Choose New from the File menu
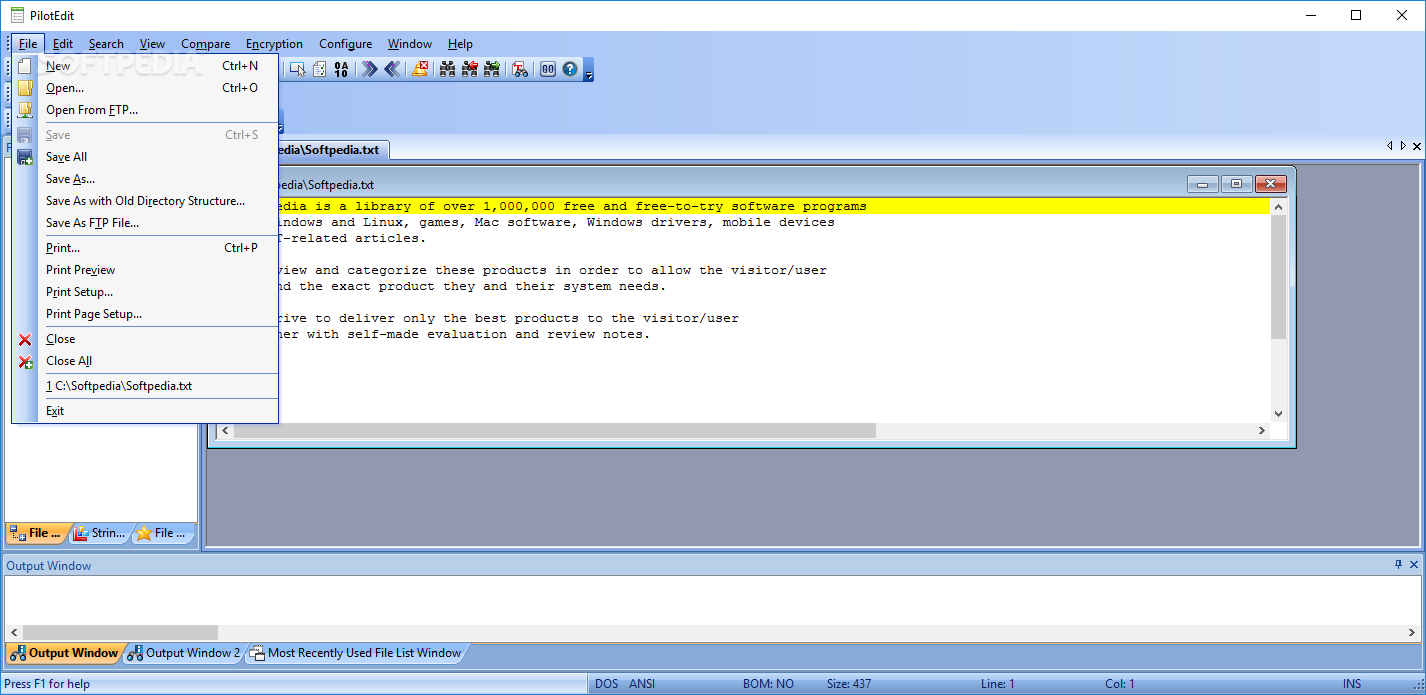Viewport: 1426px width, 695px height. (145, 66)
